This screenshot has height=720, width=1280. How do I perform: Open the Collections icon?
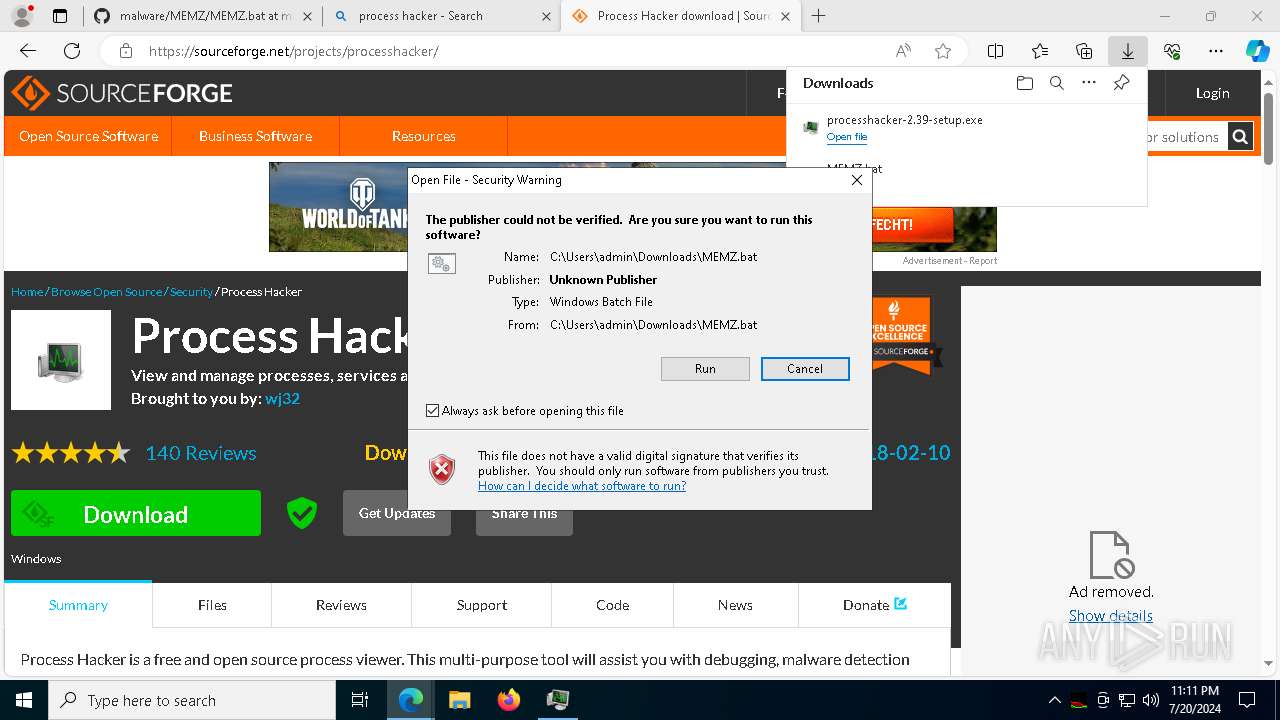click(x=1084, y=51)
